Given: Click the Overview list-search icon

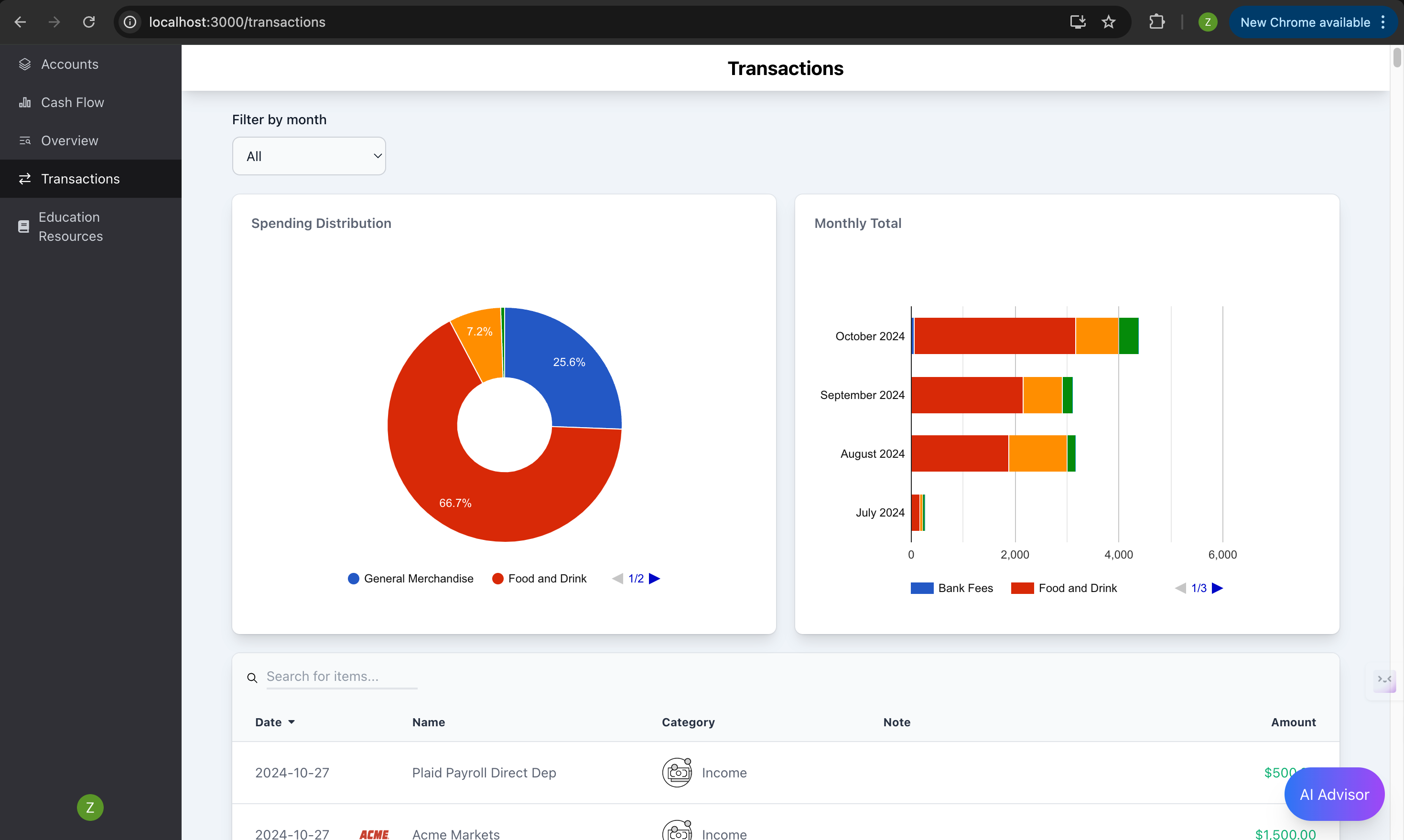Looking at the screenshot, I should click(24, 140).
